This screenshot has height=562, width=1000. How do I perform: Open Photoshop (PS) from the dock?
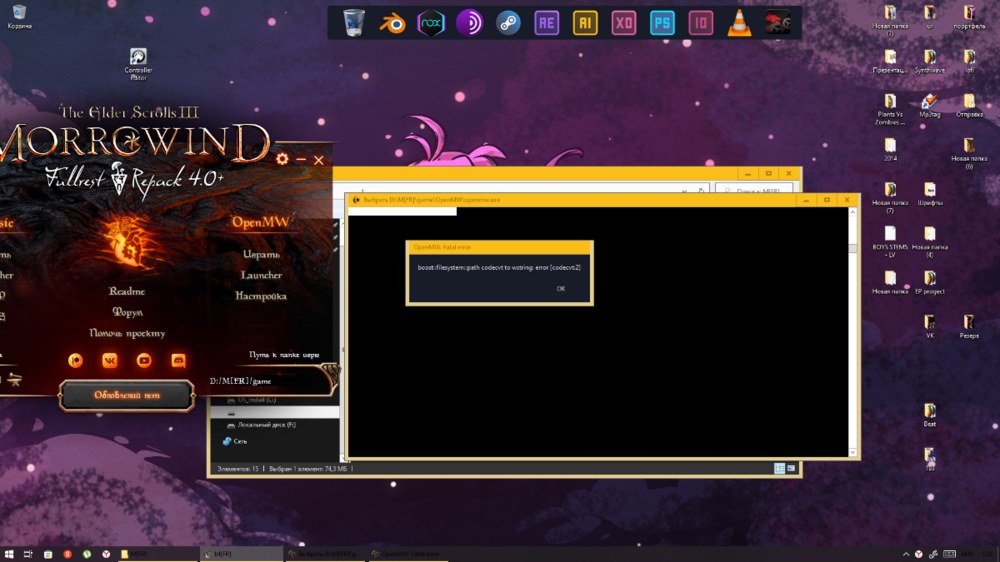(662, 23)
